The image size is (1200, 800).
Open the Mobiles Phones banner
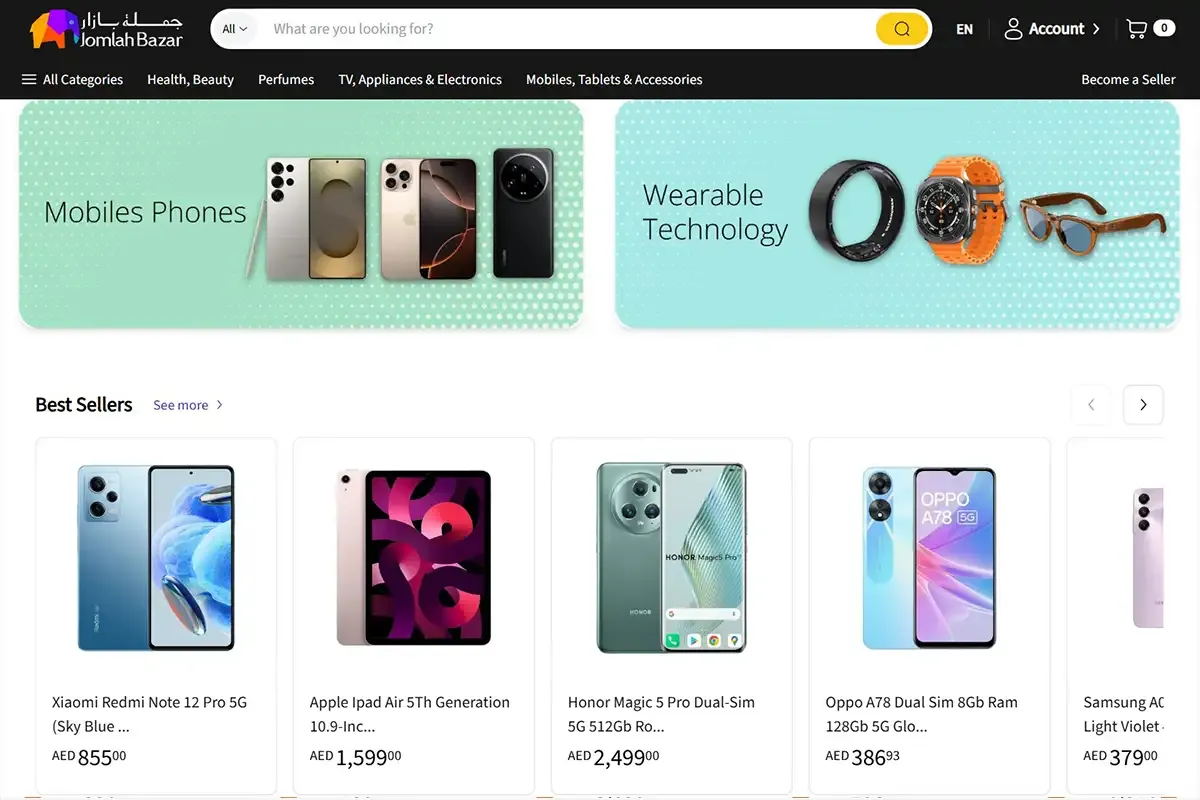click(300, 213)
